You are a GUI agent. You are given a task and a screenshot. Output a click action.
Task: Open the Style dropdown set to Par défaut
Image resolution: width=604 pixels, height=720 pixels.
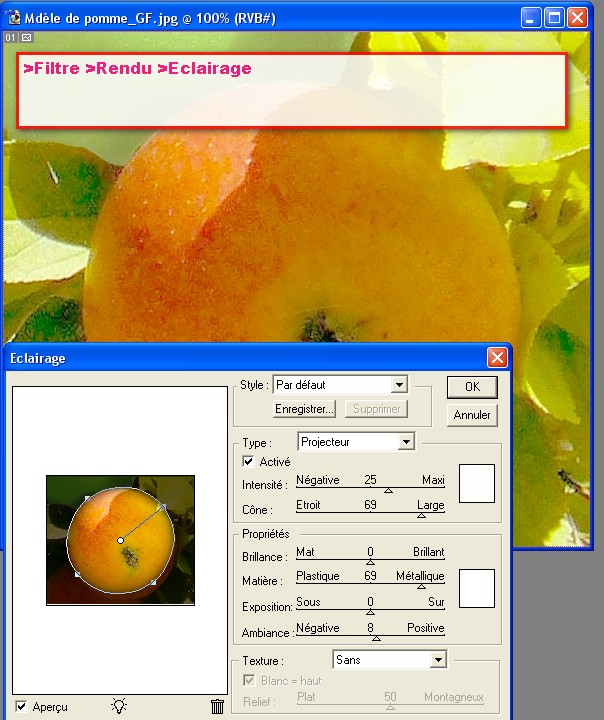tap(340, 385)
